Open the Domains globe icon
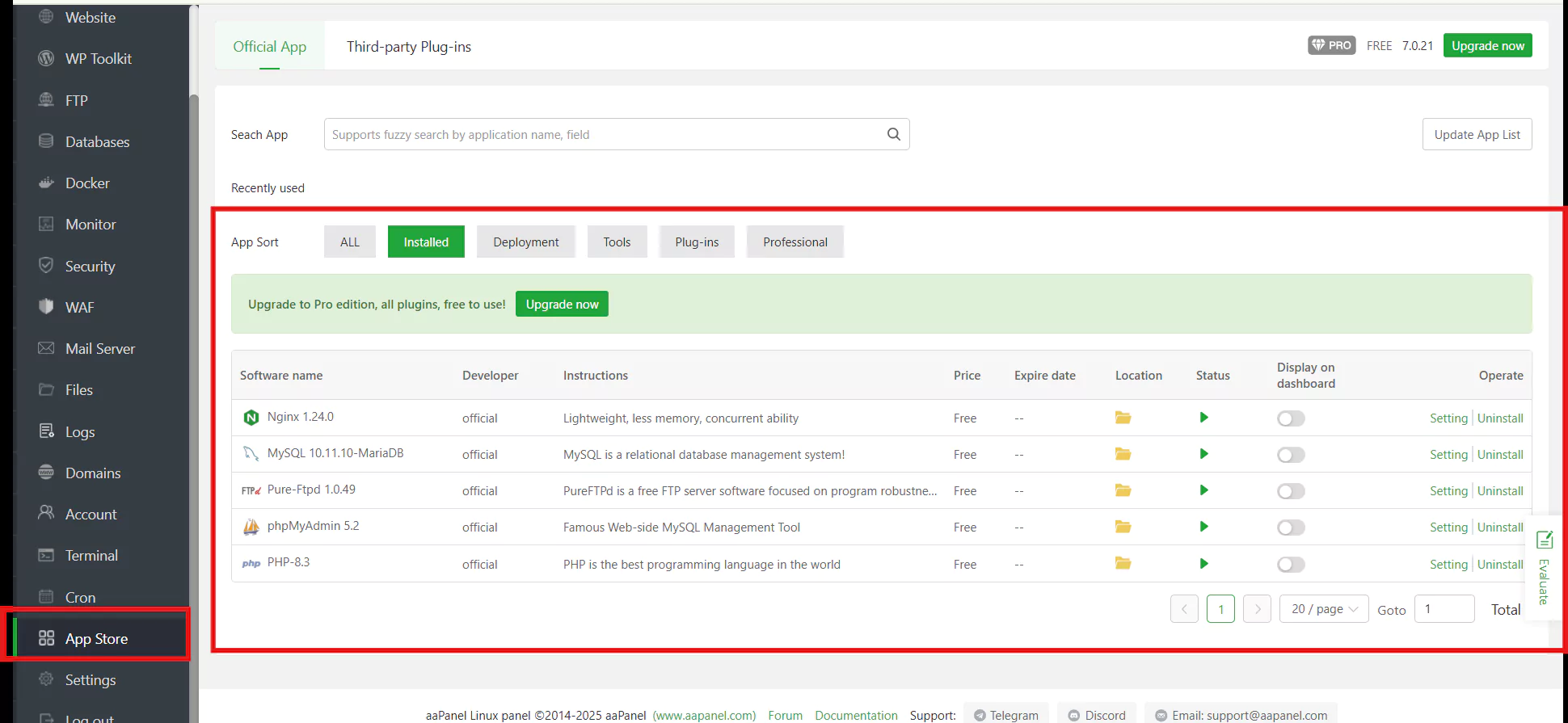The image size is (1568, 723). pos(46,473)
